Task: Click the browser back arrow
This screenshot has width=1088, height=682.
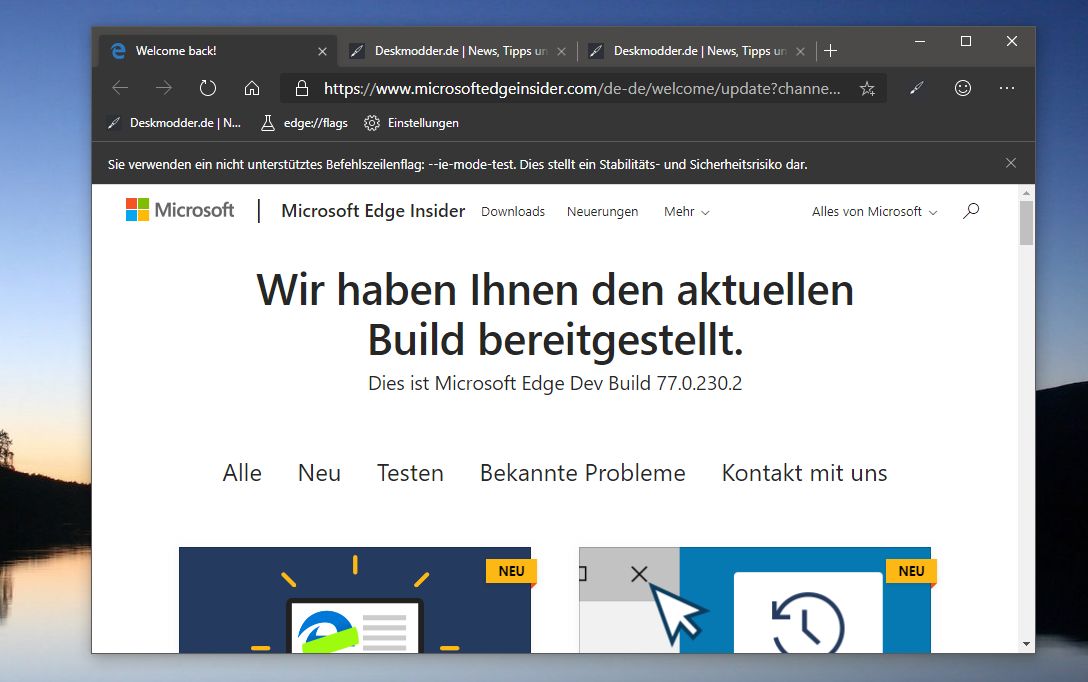Action: pyautogui.click(x=120, y=88)
